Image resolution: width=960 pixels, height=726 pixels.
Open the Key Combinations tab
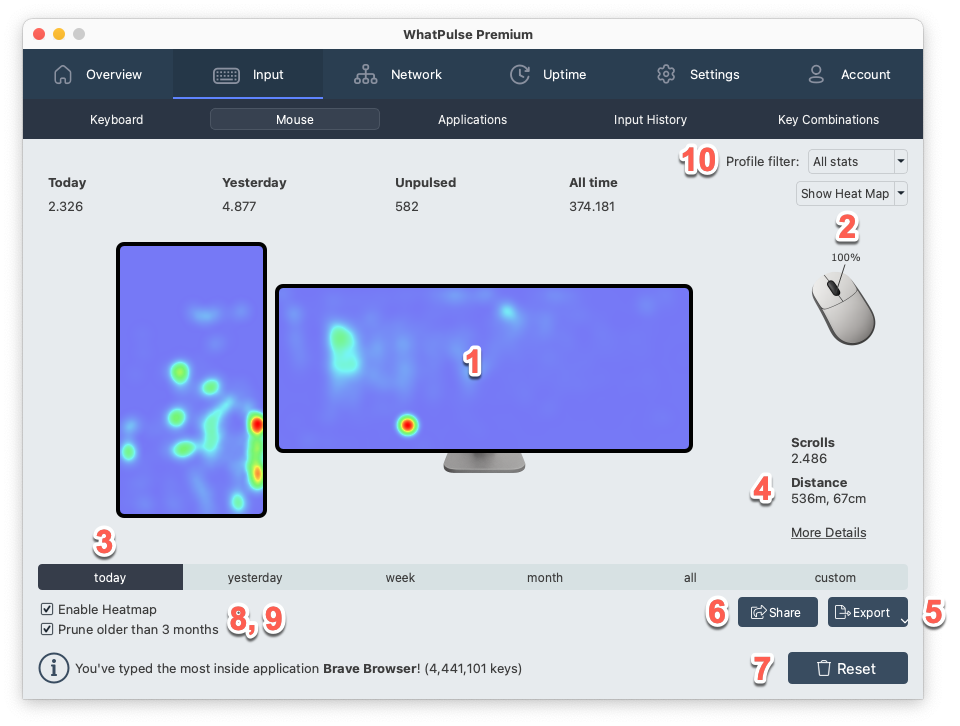click(828, 120)
